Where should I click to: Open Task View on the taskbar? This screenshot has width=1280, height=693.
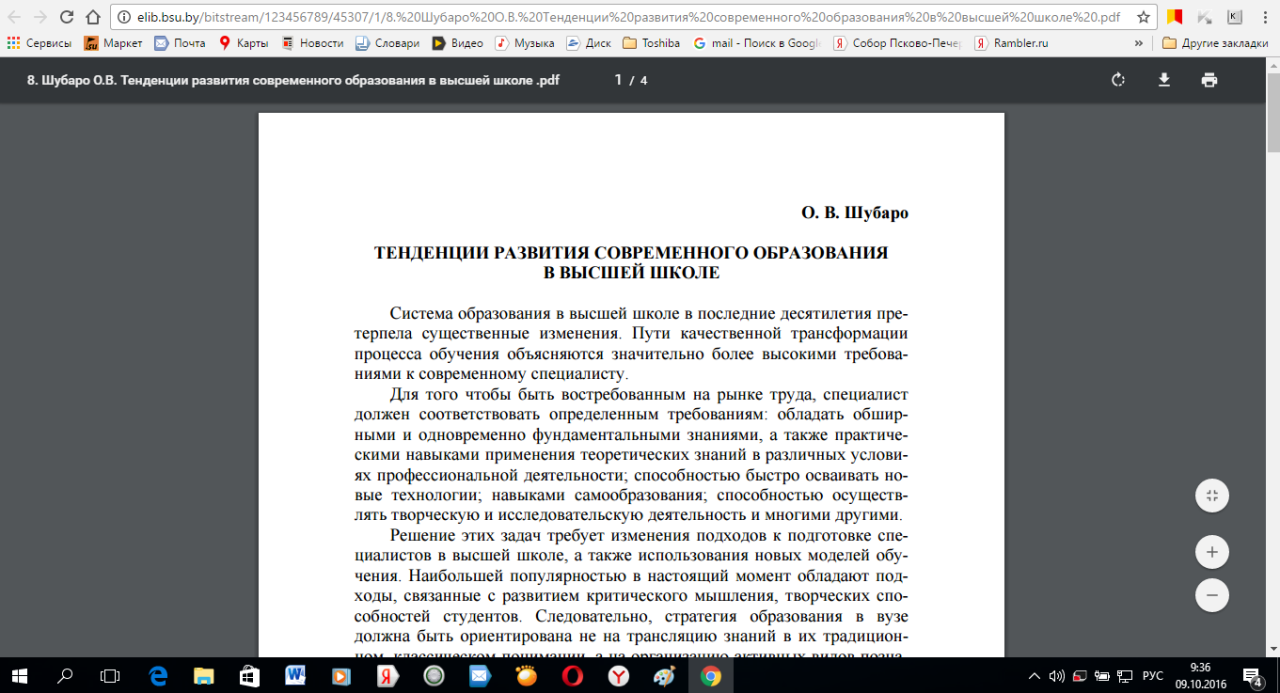[111, 676]
